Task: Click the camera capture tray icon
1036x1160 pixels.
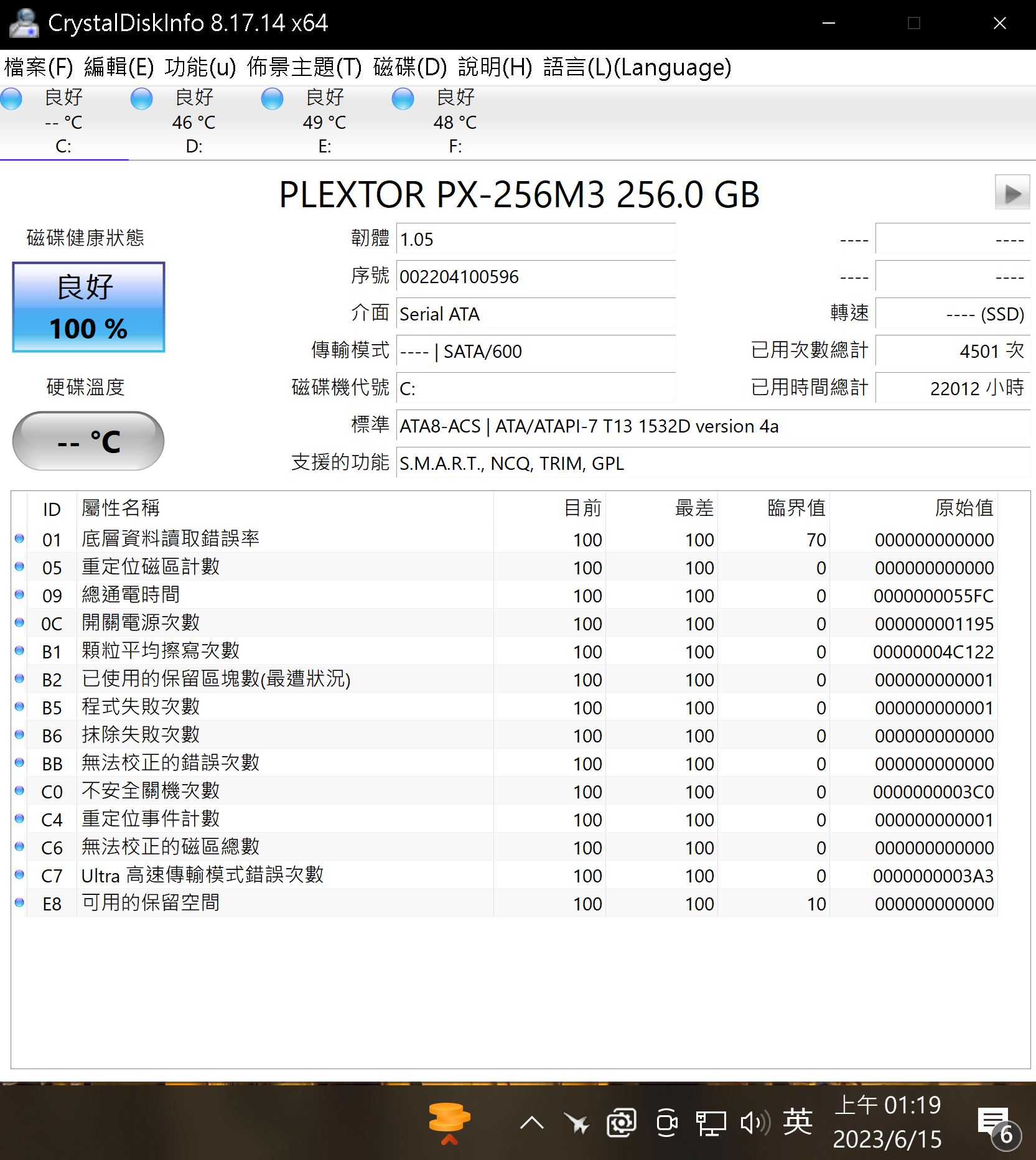Action: (621, 1123)
